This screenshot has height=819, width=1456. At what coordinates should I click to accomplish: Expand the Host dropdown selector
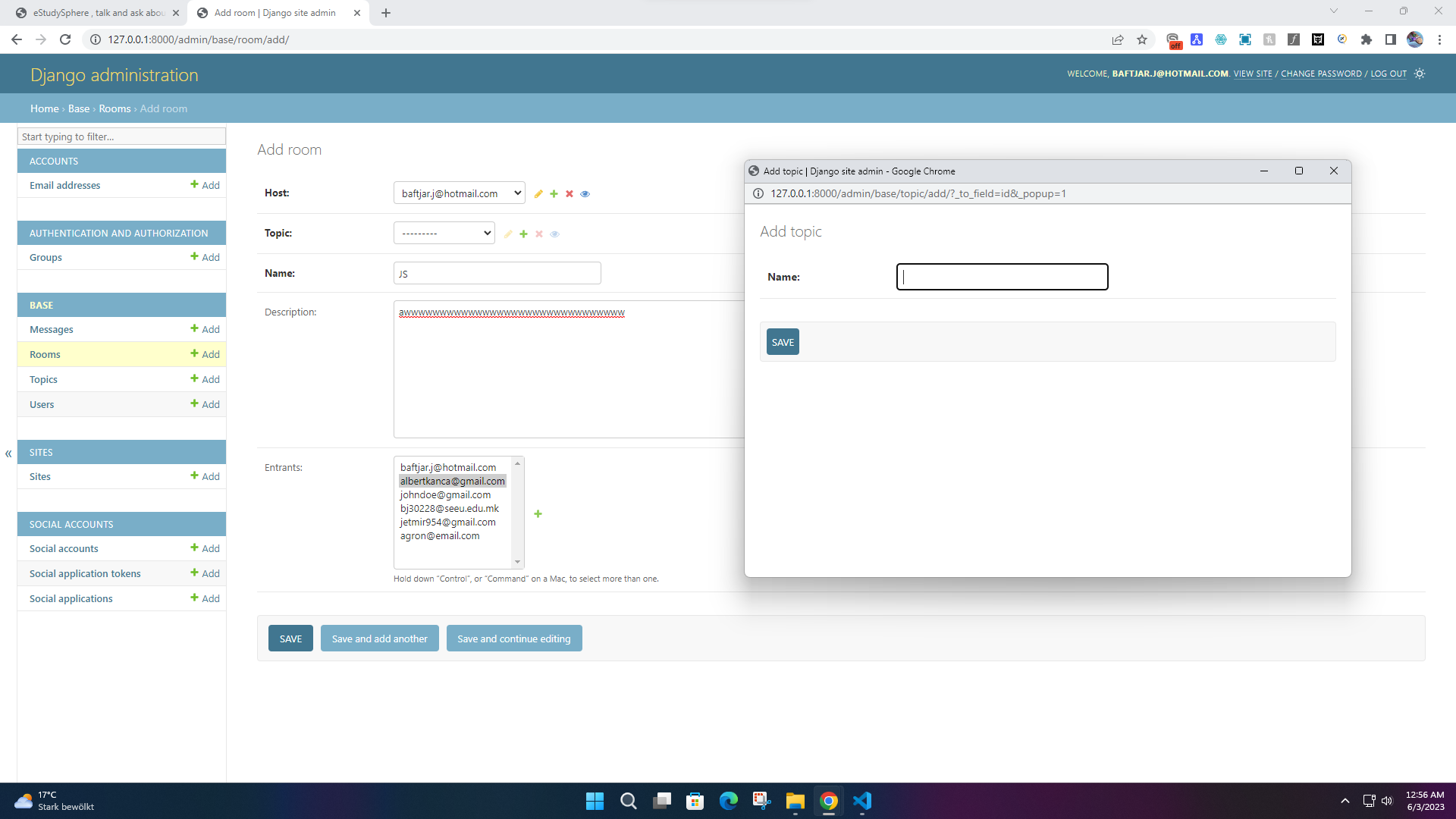(459, 193)
